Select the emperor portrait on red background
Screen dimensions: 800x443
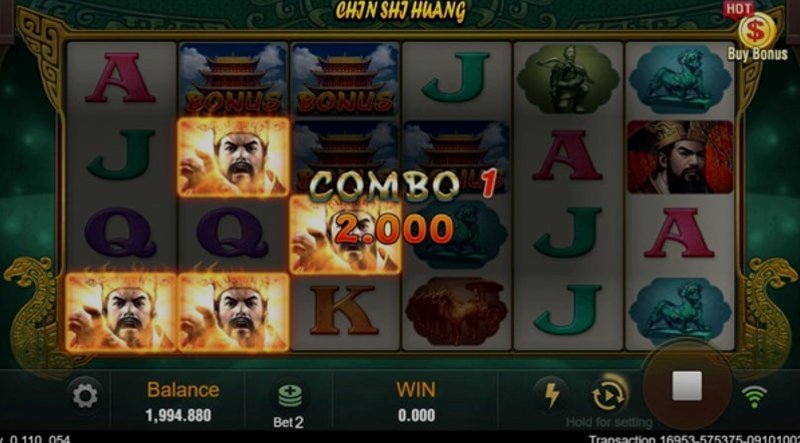pos(680,157)
